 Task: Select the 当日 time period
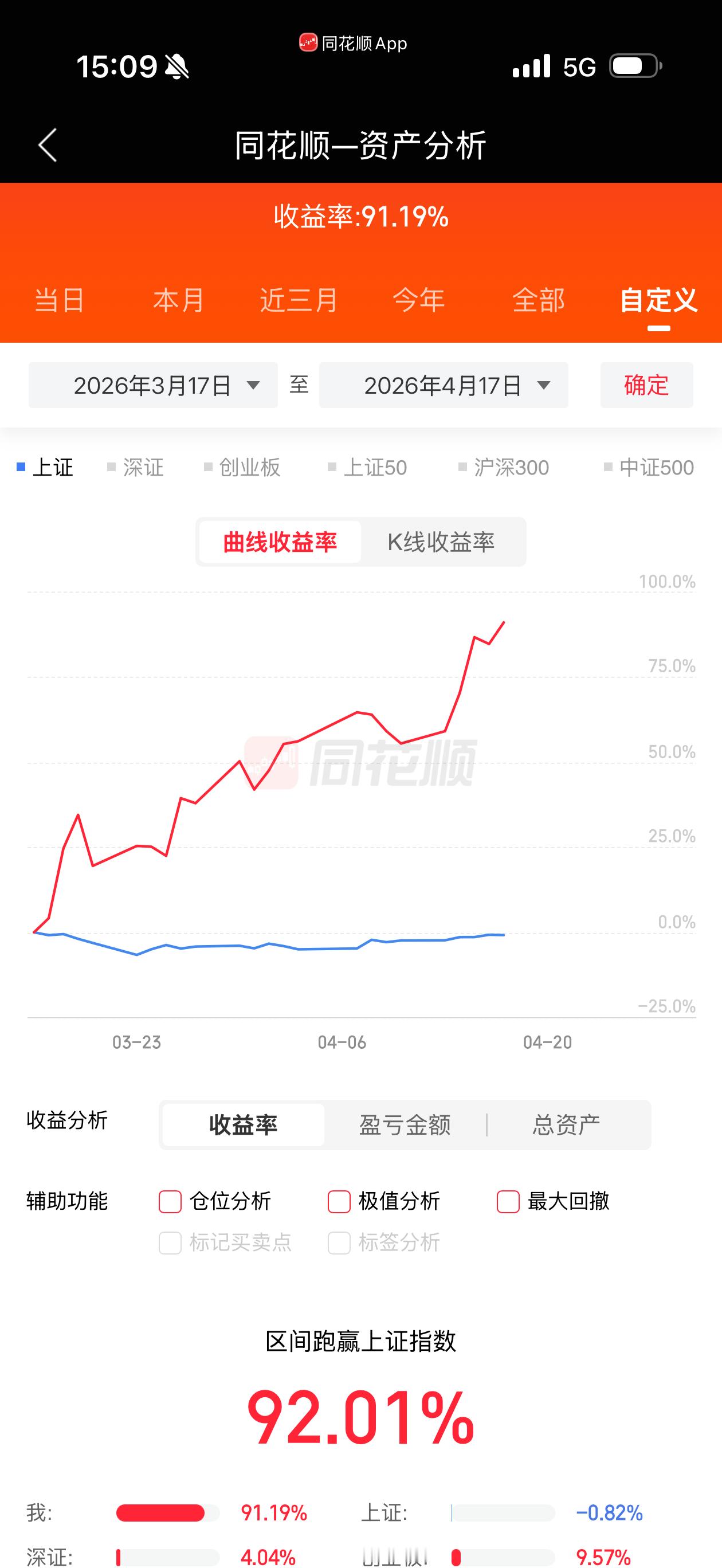(x=59, y=301)
